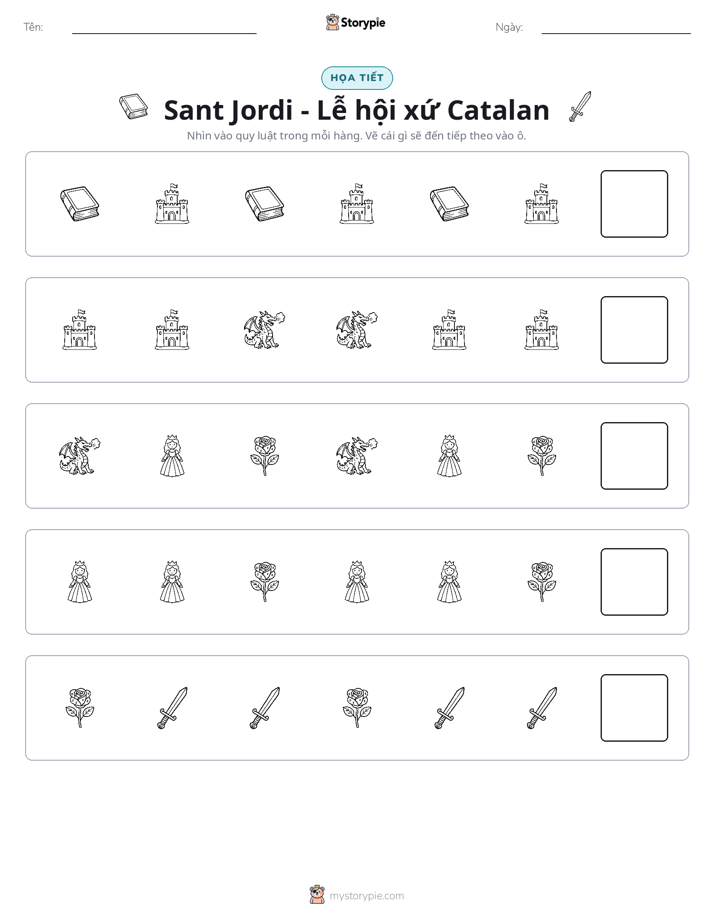Click the answer box in row two
The image size is (714, 924).
coord(634,330)
